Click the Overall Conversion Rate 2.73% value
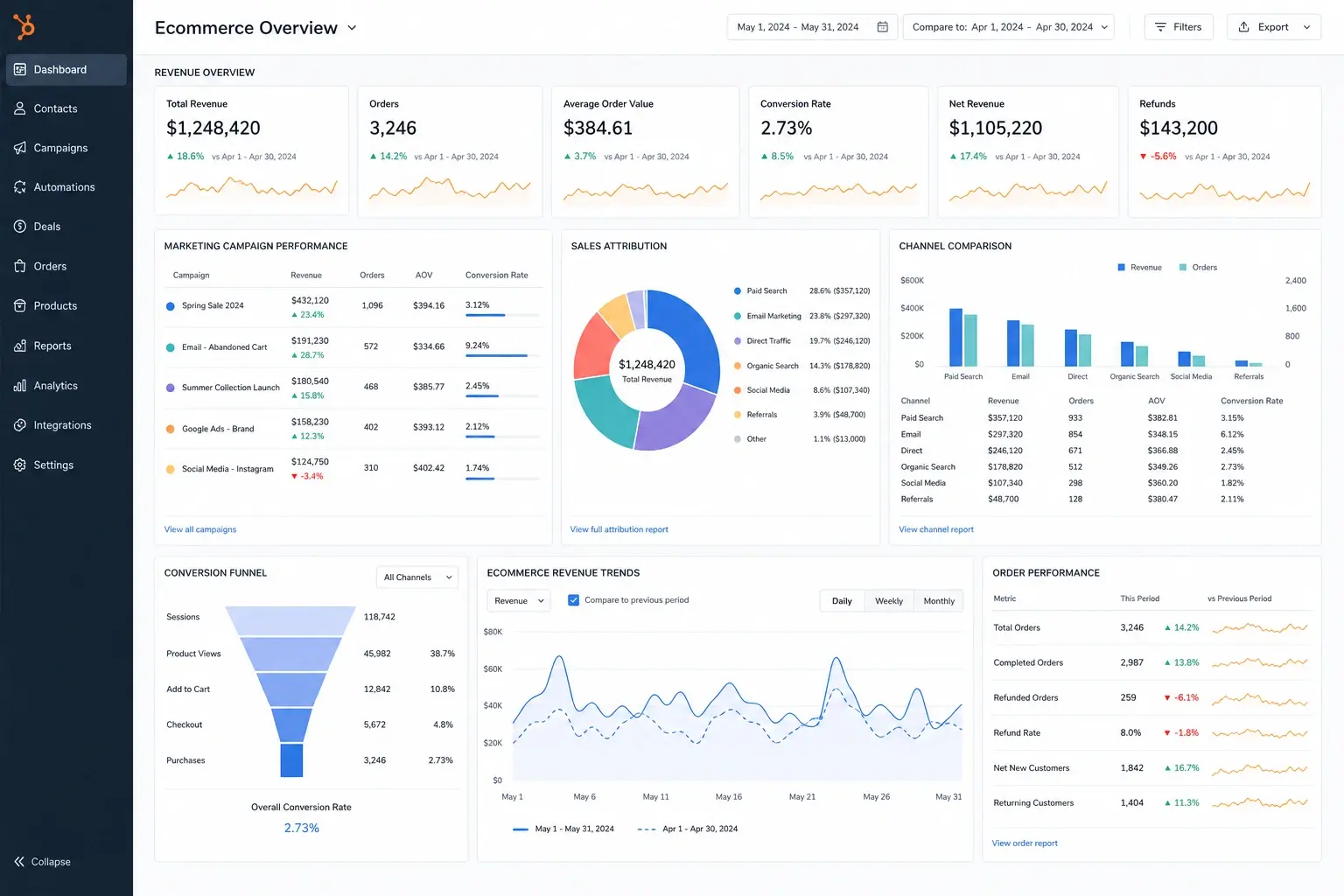 (301, 829)
